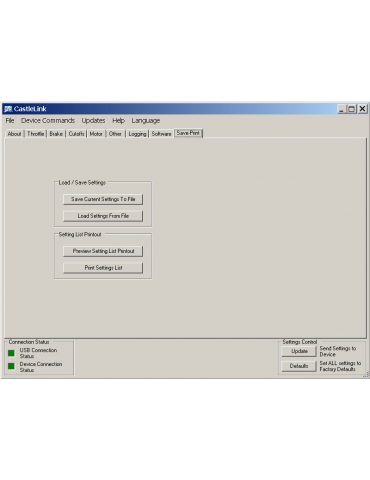Open the Software tab

[161, 134]
